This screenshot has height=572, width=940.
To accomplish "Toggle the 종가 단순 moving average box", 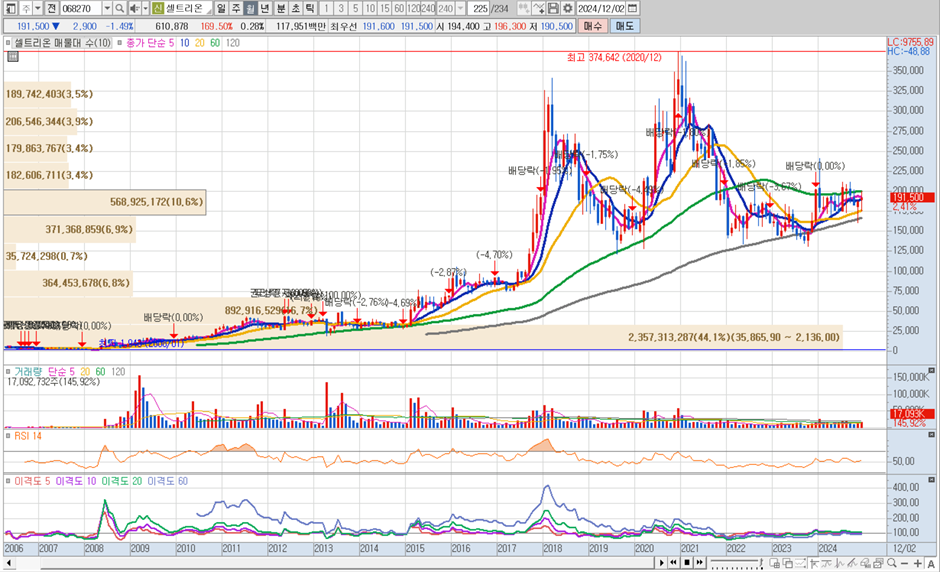I will pyautogui.click(x=119, y=44).
